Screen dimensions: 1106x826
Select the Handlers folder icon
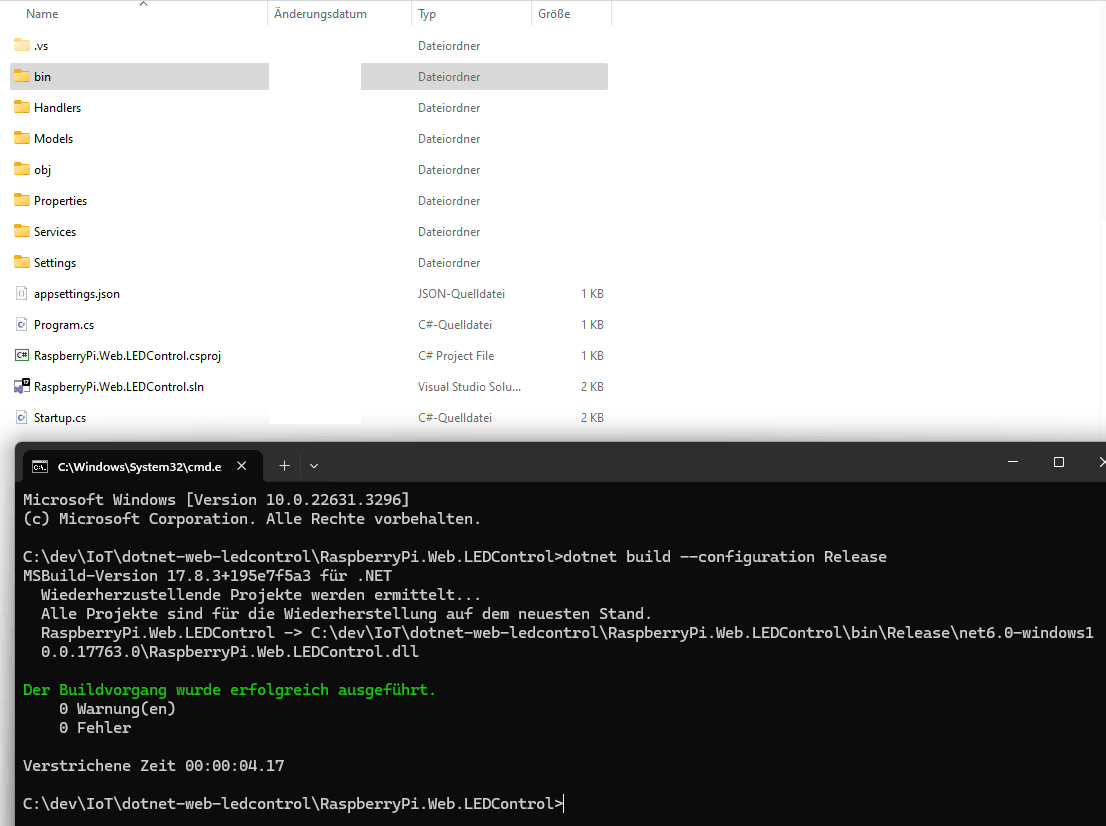pyautogui.click(x=22, y=107)
